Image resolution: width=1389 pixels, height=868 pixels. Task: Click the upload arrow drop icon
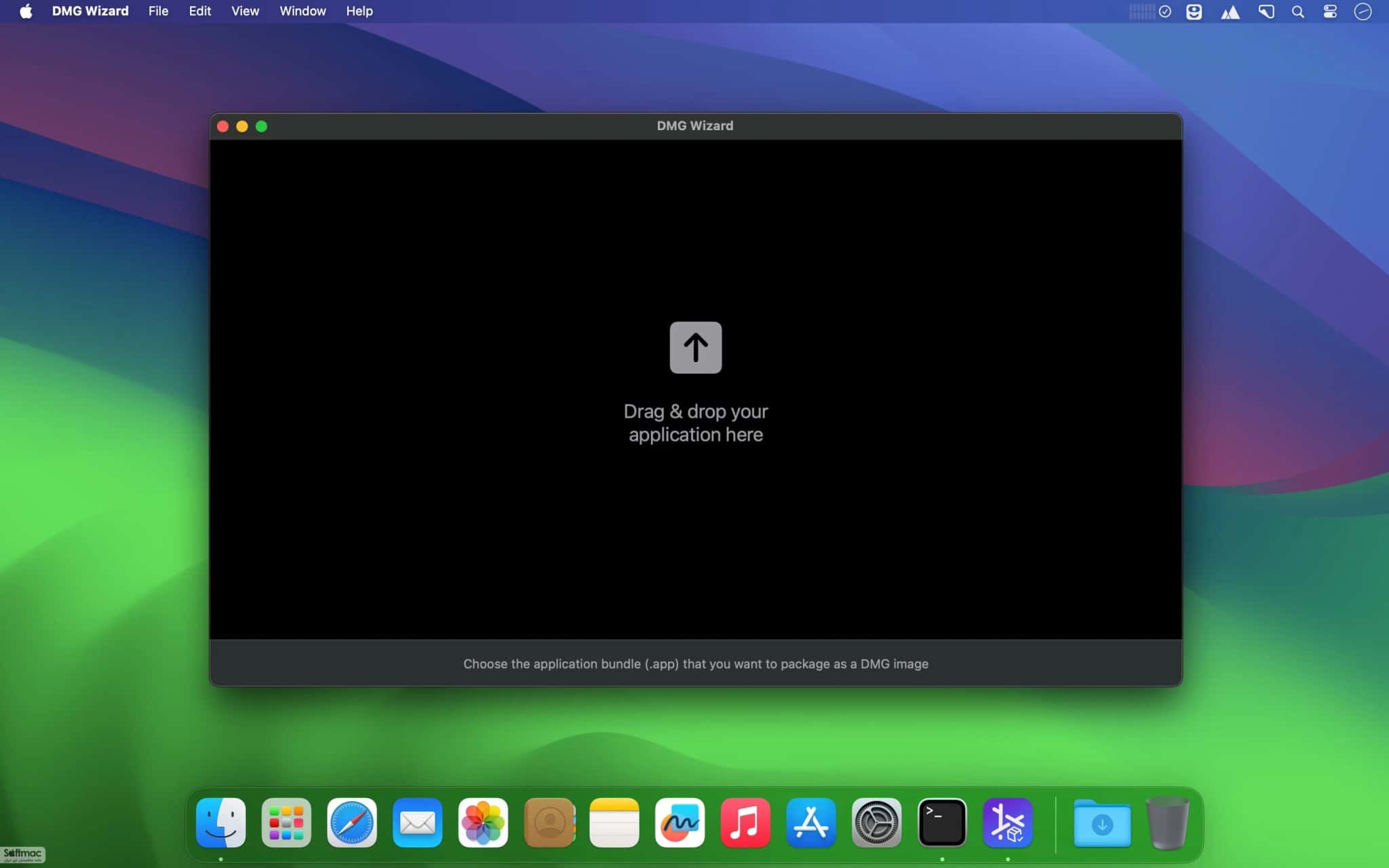(x=695, y=347)
